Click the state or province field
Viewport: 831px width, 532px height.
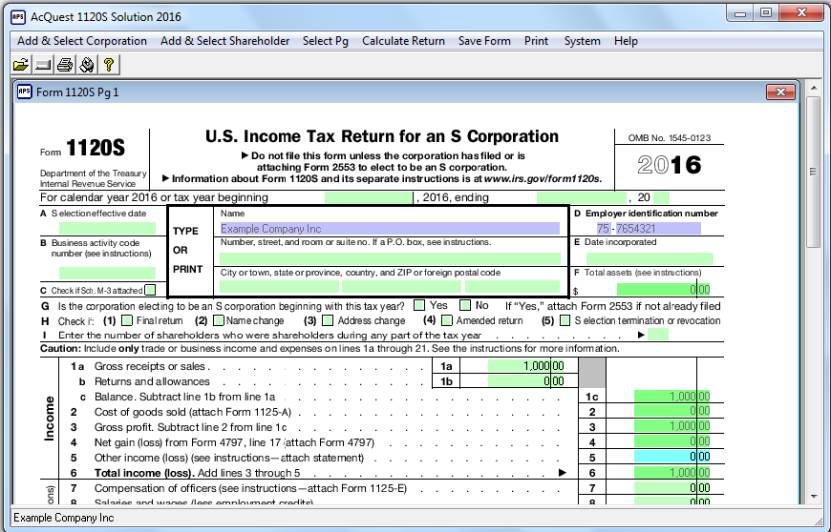point(402,286)
